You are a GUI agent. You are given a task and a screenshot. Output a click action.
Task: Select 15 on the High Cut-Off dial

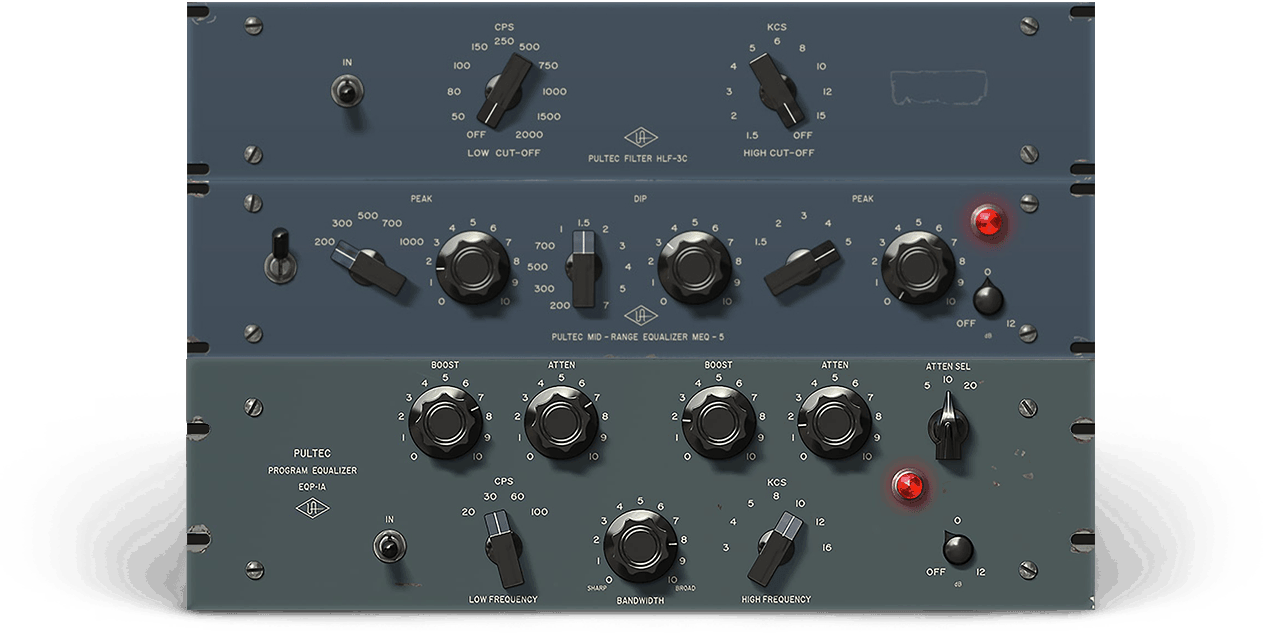tap(821, 116)
